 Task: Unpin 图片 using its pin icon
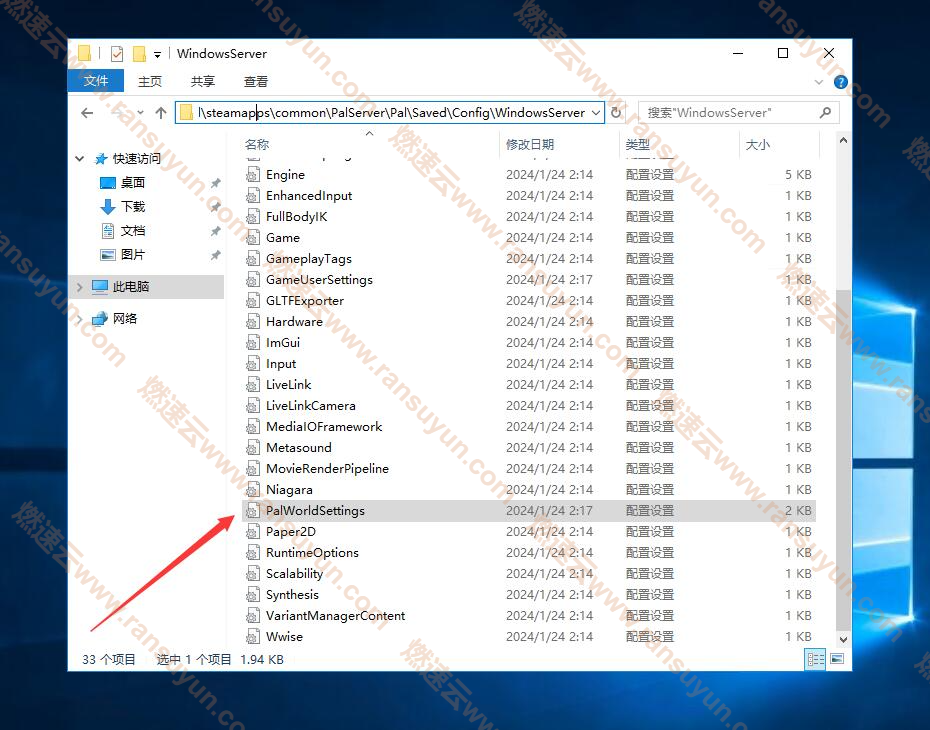point(215,256)
